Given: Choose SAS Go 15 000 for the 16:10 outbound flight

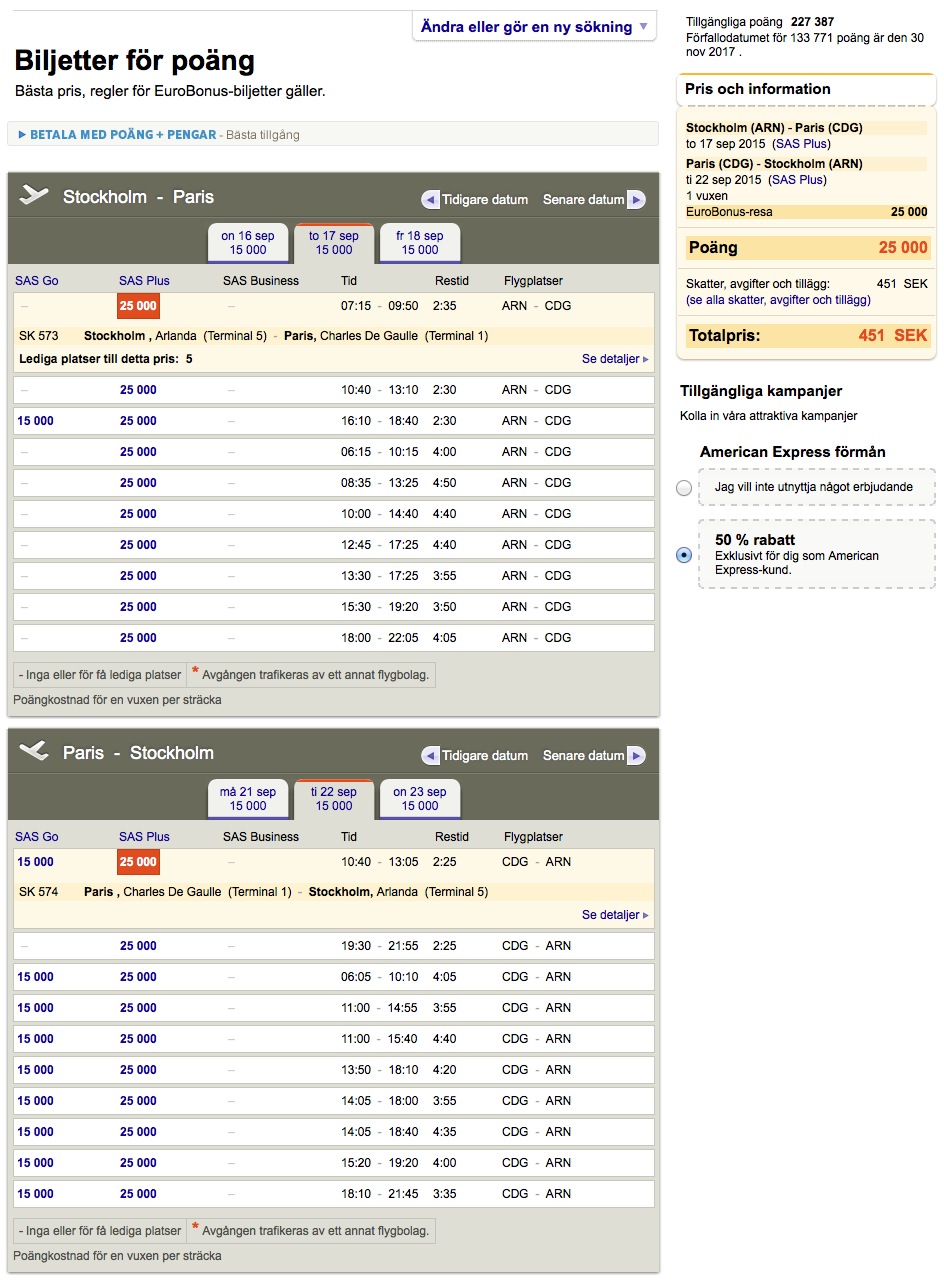Looking at the screenshot, I should (x=35, y=421).
